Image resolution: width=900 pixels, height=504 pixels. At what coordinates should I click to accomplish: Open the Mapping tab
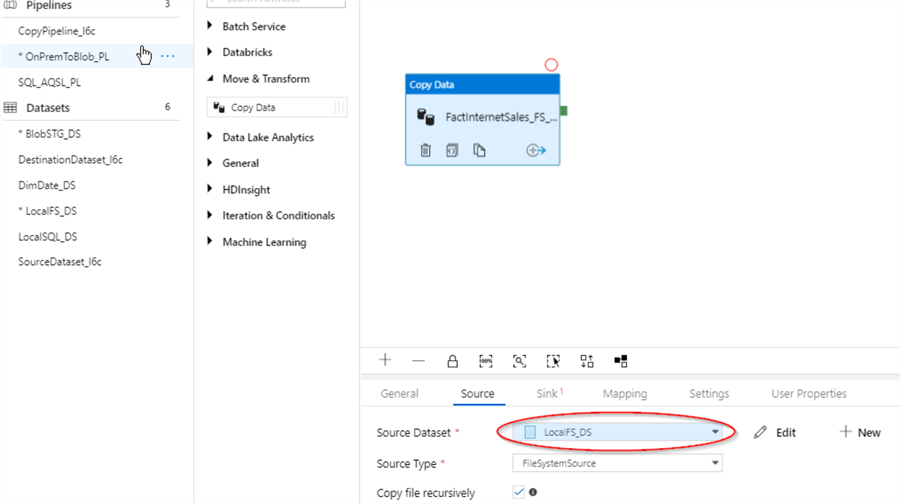[x=624, y=393]
